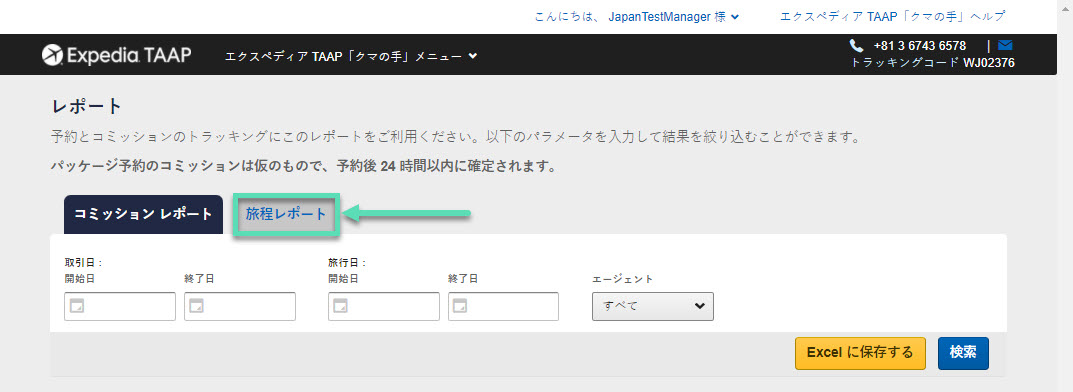This screenshot has width=1073, height=392.
Task: Open エクスペディア TAAP「クマの手」メニュー dropdown
Action: click(x=351, y=56)
